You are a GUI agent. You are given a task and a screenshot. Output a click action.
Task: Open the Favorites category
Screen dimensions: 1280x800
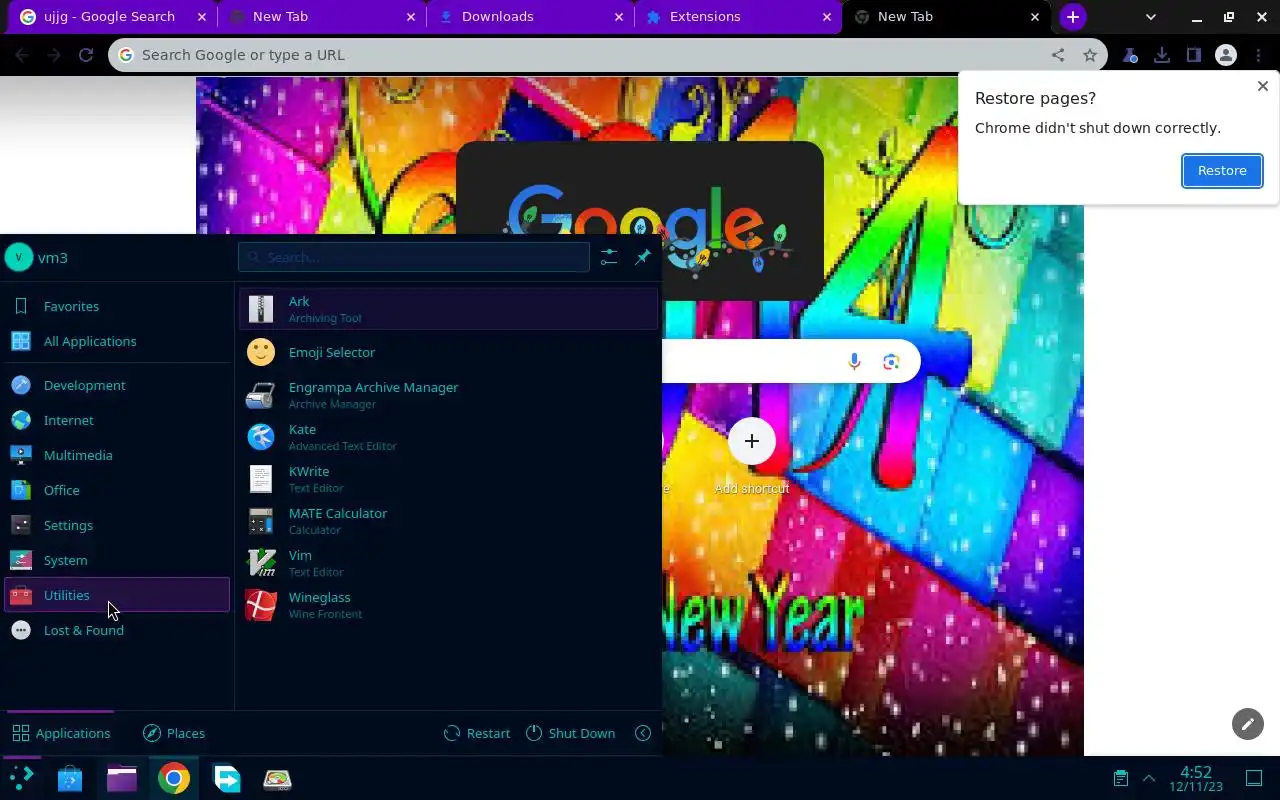117,306
